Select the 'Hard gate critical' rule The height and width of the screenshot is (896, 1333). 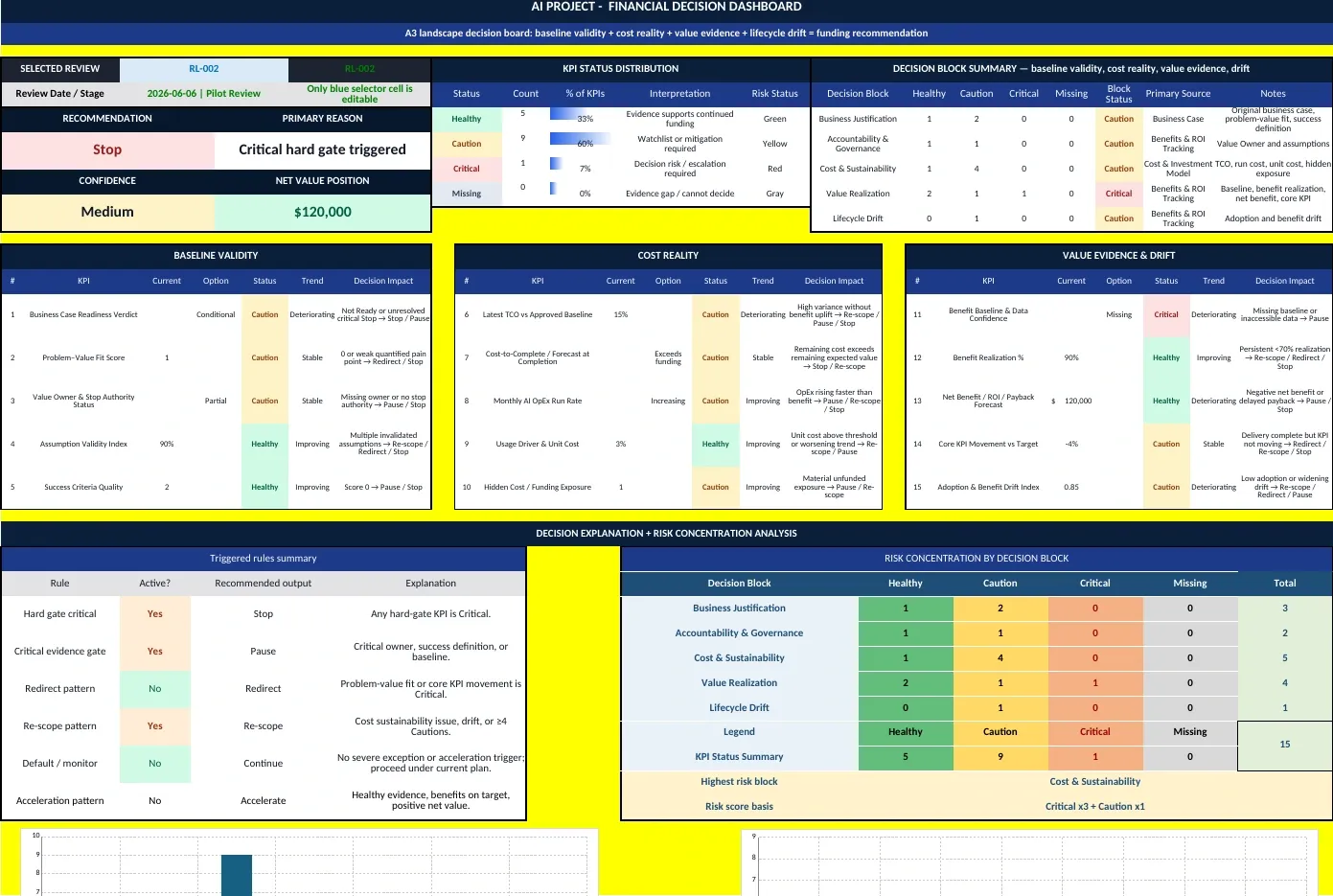(x=59, y=614)
